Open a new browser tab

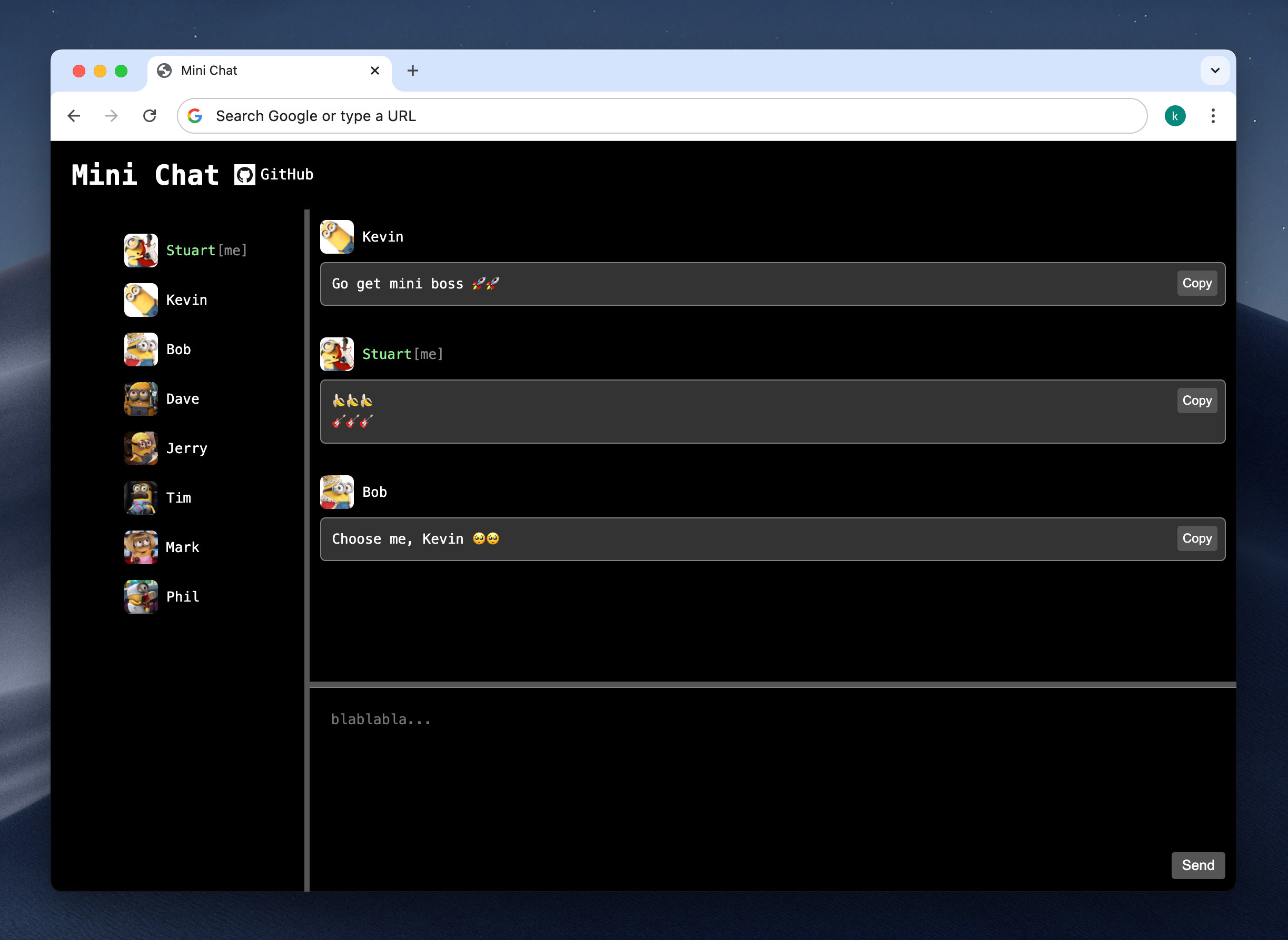(x=413, y=71)
